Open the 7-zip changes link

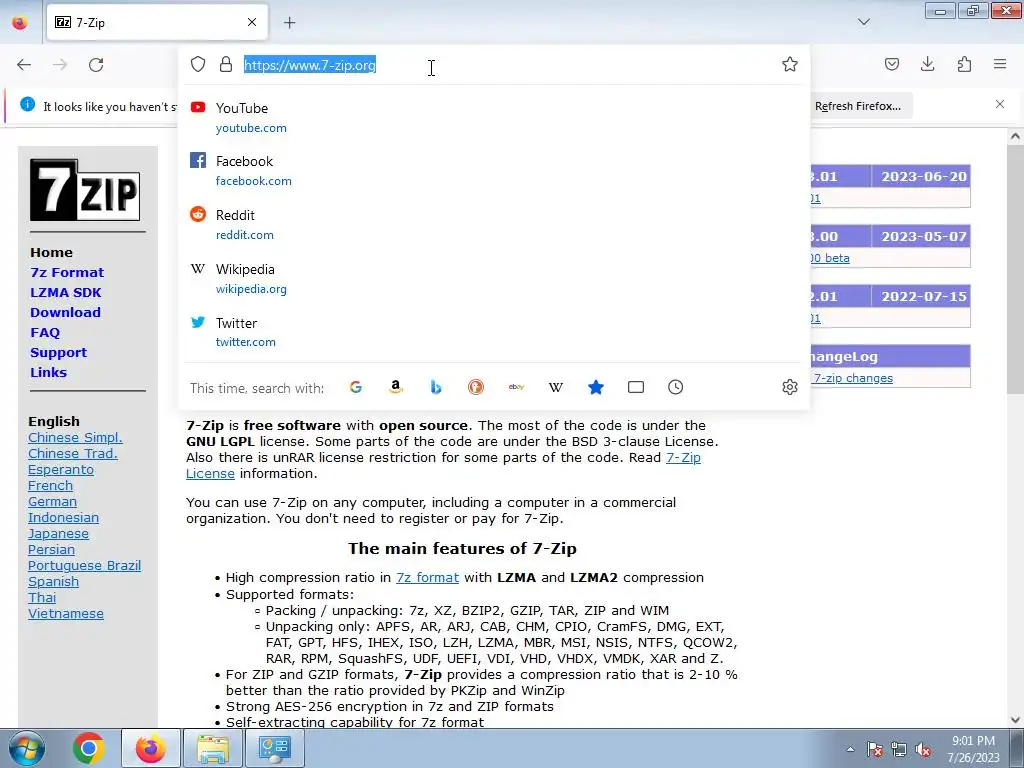[852, 378]
